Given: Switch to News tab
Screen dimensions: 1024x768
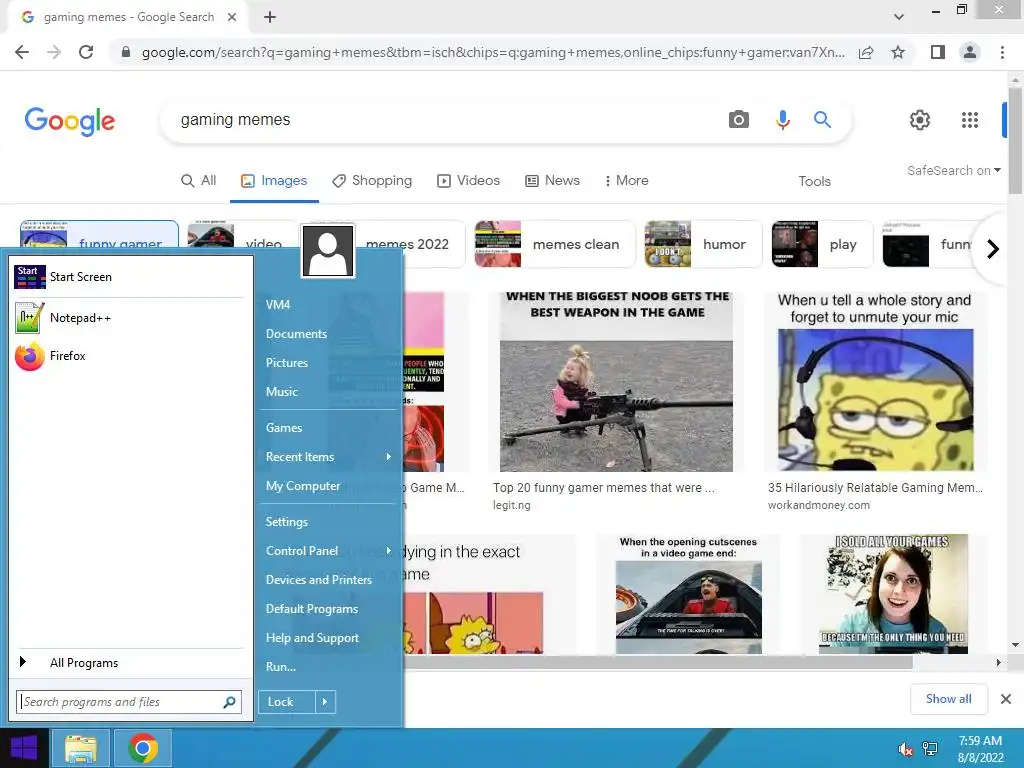Looking at the screenshot, I should click(x=552, y=181).
